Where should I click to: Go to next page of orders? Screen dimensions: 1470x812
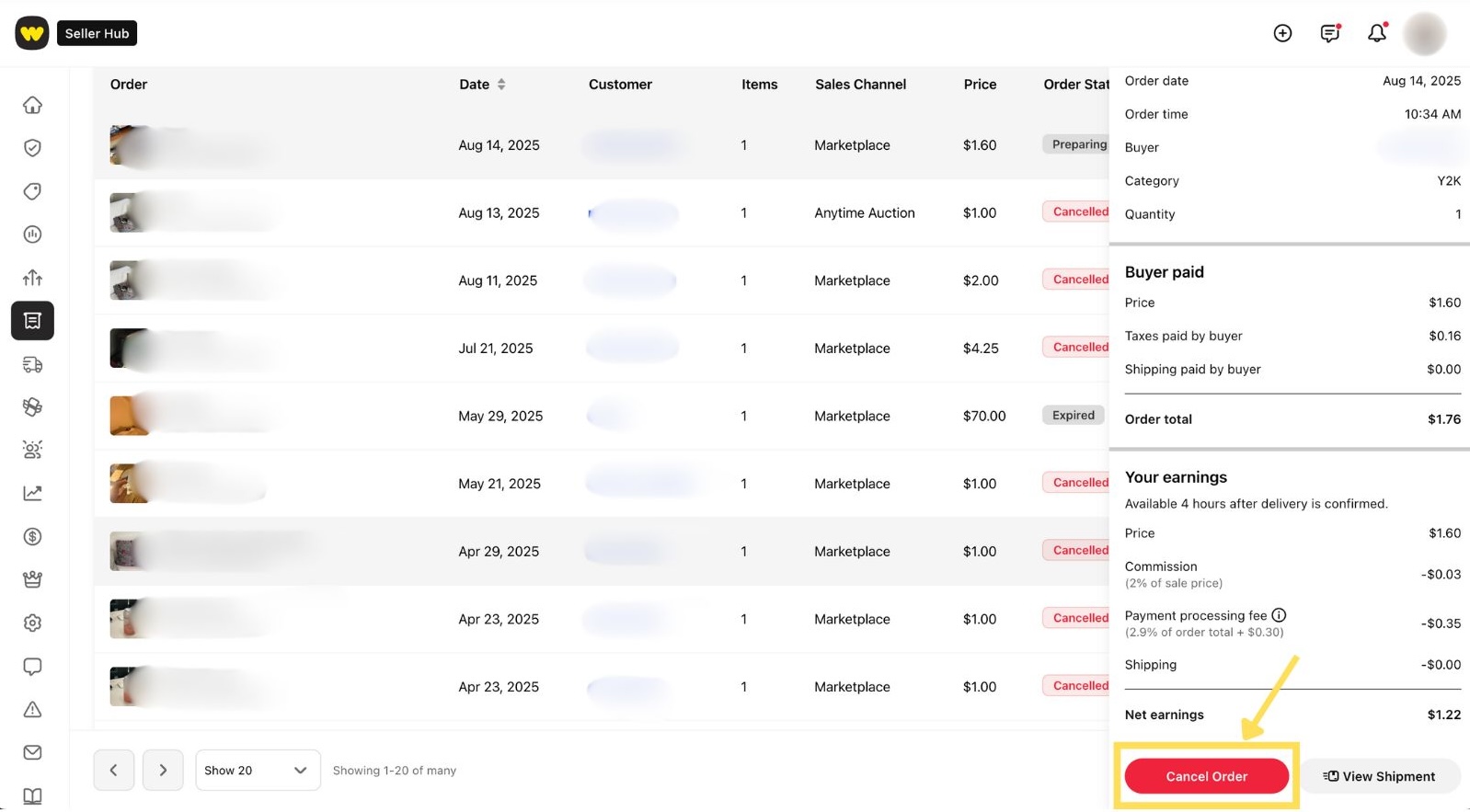coord(163,770)
